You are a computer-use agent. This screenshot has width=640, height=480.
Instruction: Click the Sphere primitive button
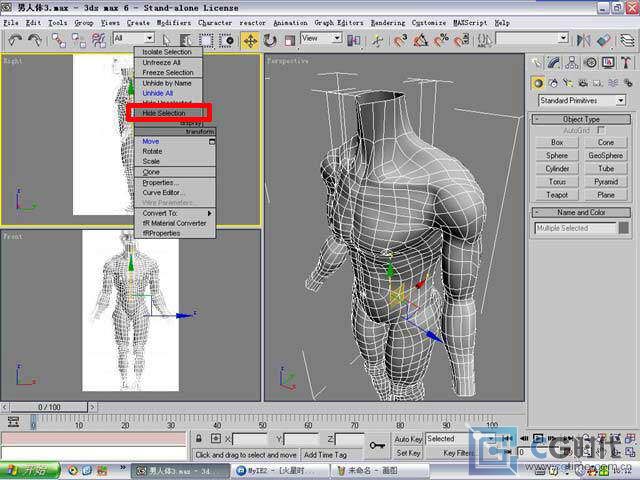click(x=557, y=156)
